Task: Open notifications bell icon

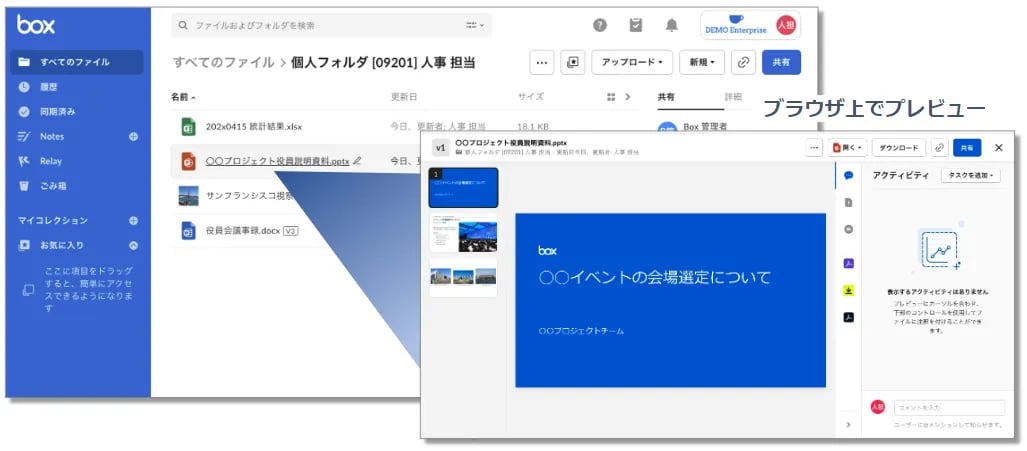Action: pyautogui.click(x=671, y=25)
